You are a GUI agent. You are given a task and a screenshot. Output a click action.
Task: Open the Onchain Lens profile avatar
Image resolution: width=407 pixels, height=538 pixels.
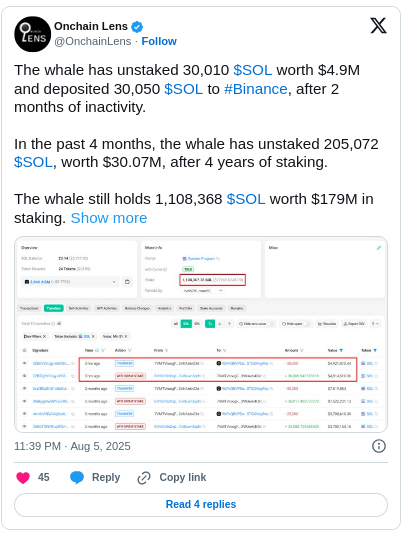pos(32,34)
